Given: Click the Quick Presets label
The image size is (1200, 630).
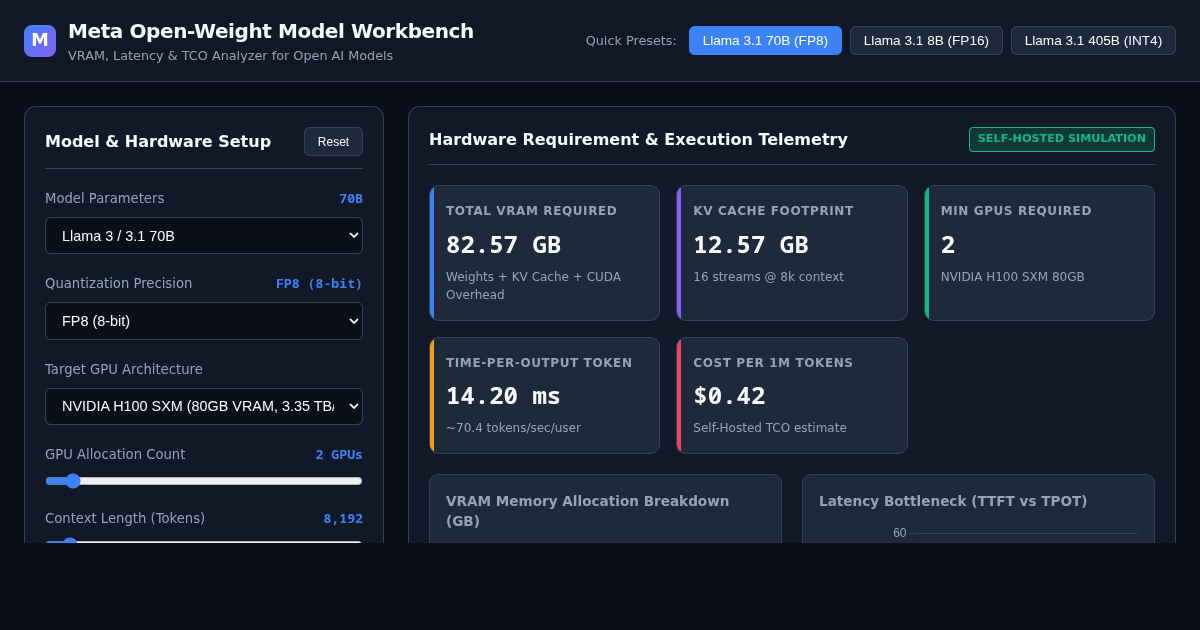Looking at the screenshot, I should click(631, 41).
